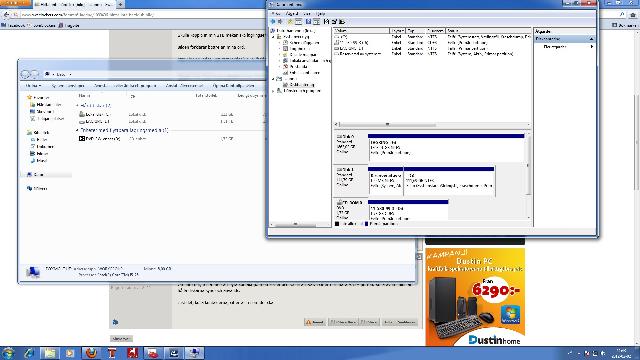
Task: Click the Favorites star in Explorer sidebar
Action: point(29,98)
